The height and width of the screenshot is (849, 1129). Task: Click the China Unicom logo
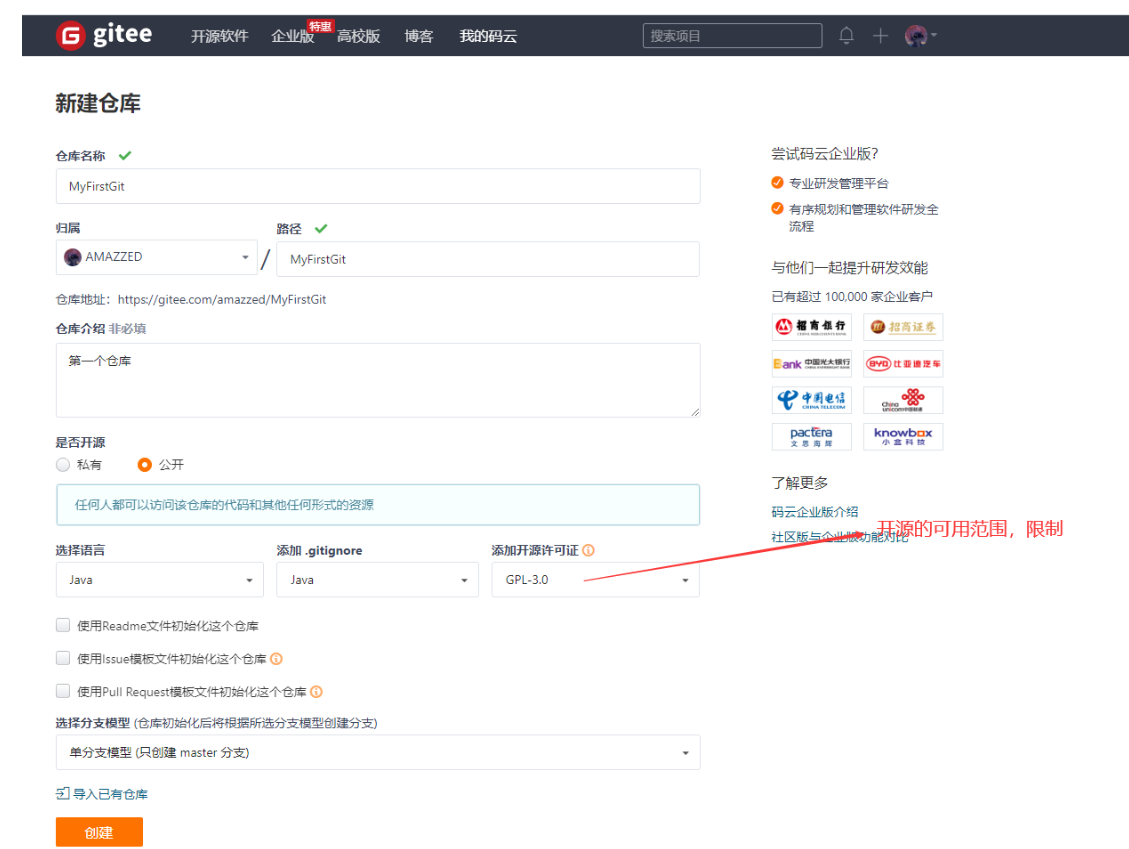[903, 400]
